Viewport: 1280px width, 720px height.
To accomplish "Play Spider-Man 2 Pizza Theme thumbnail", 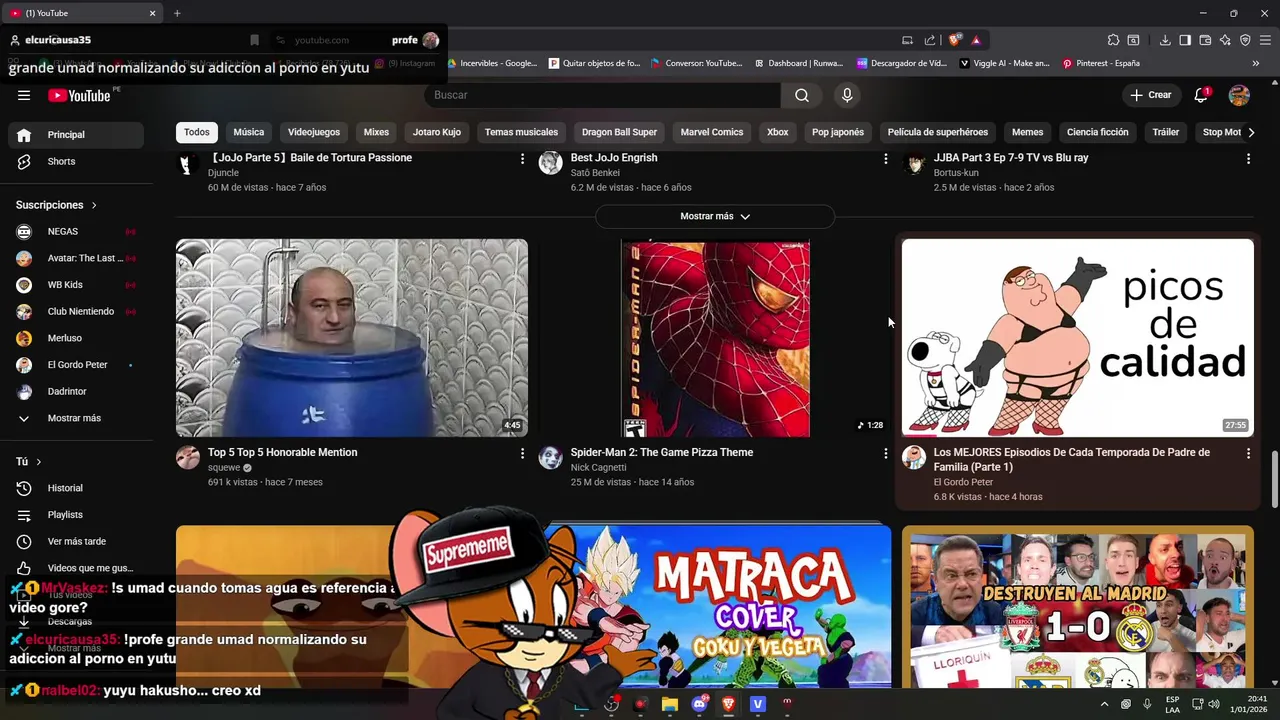I will [x=715, y=338].
